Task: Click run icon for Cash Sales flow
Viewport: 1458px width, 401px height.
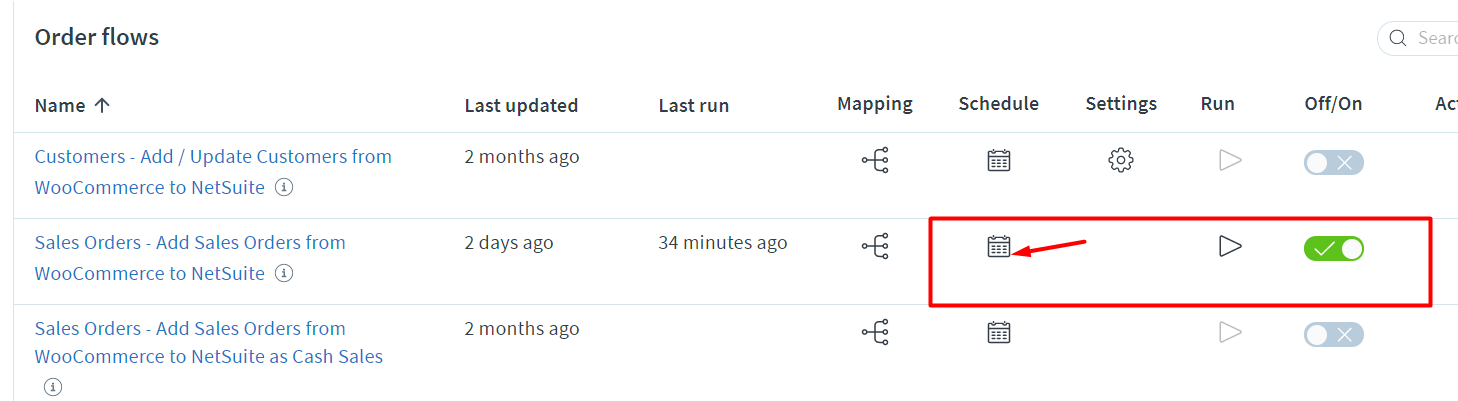Action: click(x=1230, y=332)
